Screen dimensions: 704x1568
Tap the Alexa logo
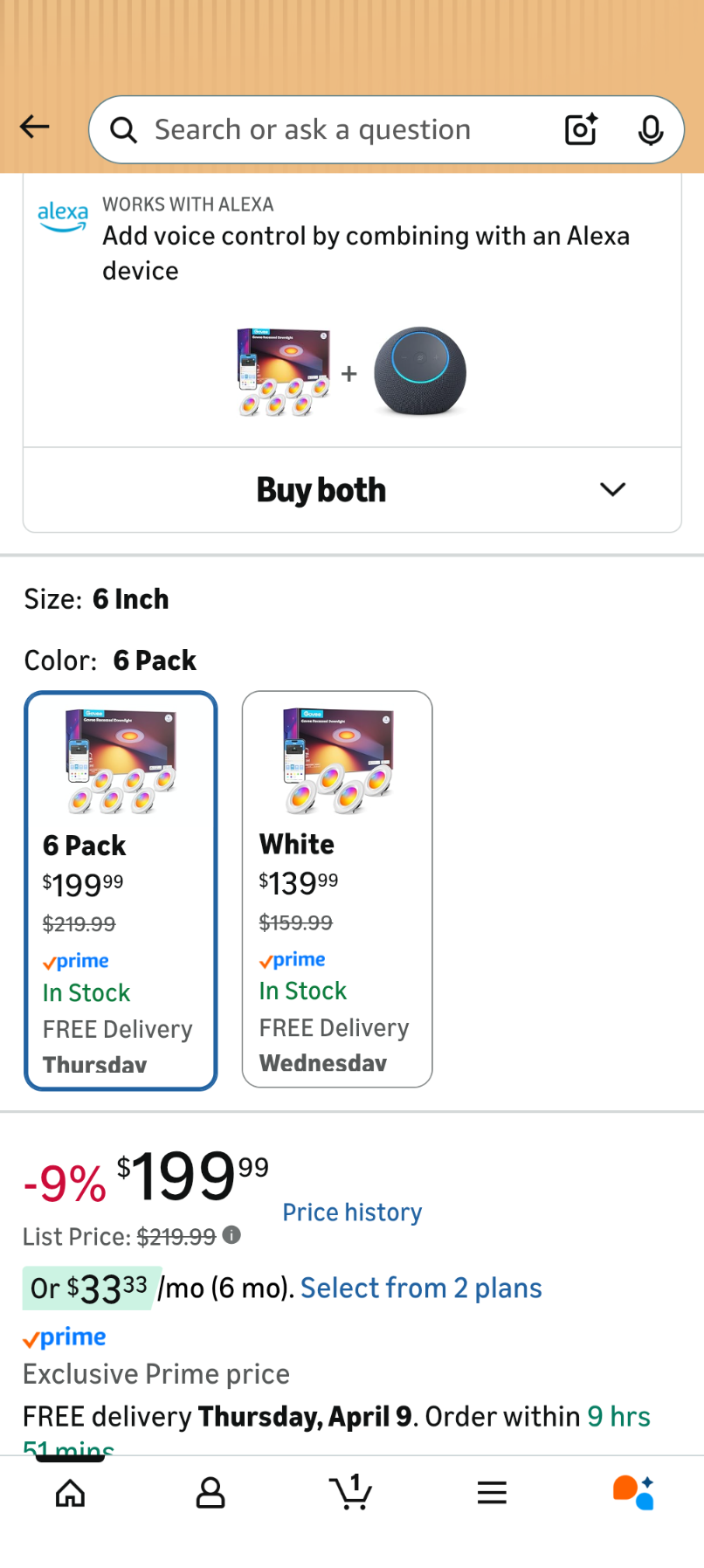(x=62, y=216)
